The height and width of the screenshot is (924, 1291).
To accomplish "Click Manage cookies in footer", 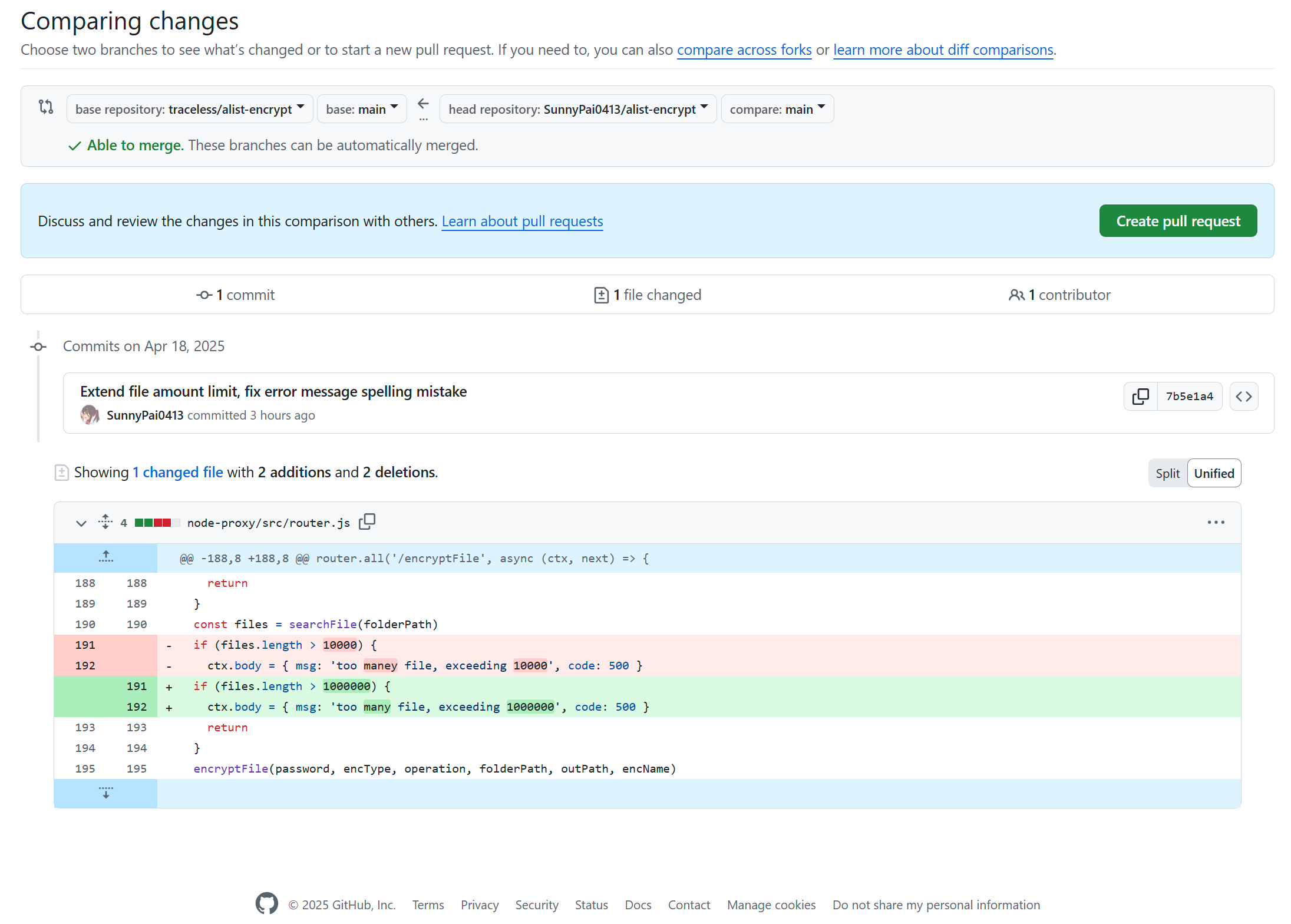I will pyautogui.click(x=771, y=905).
